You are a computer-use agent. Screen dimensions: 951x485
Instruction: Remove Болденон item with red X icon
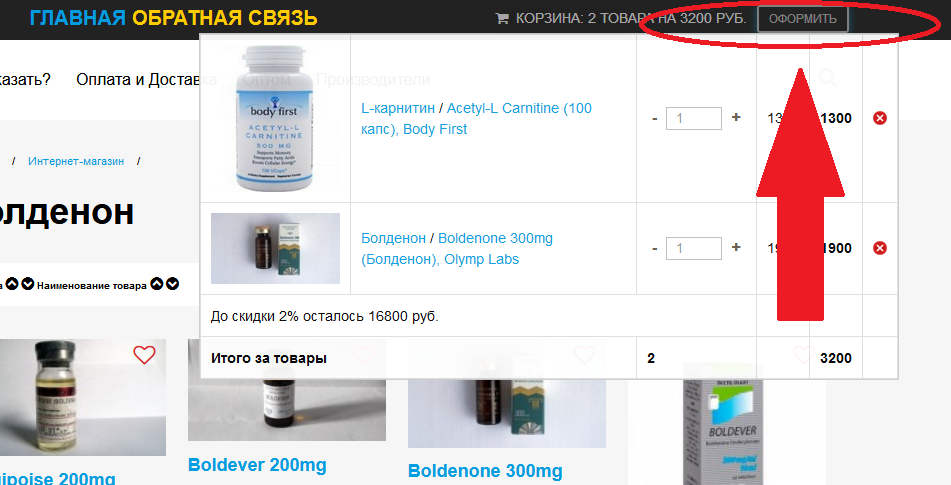(879, 248)
